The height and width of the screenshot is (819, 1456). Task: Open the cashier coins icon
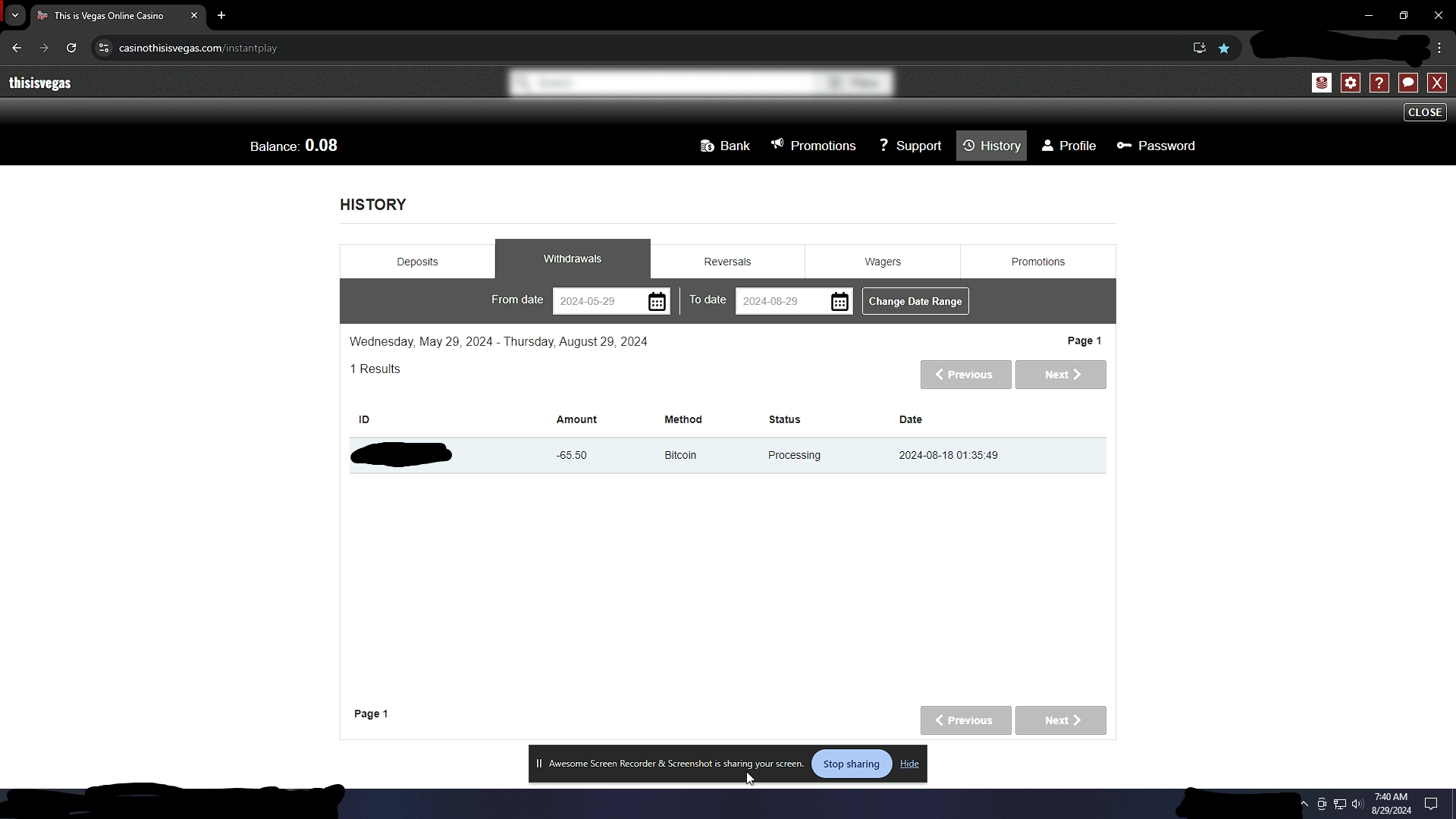(1321, 83)
